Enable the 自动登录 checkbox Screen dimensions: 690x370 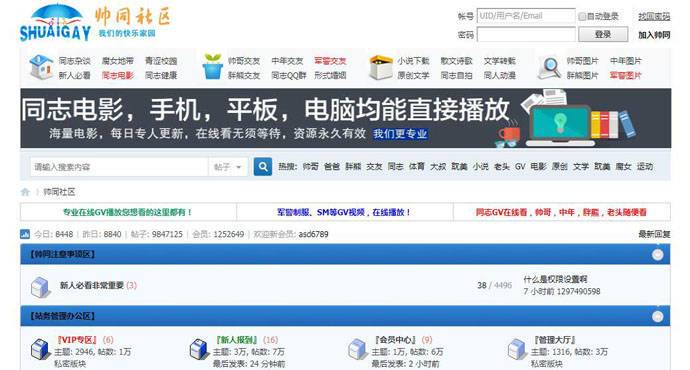pos(582,16)
